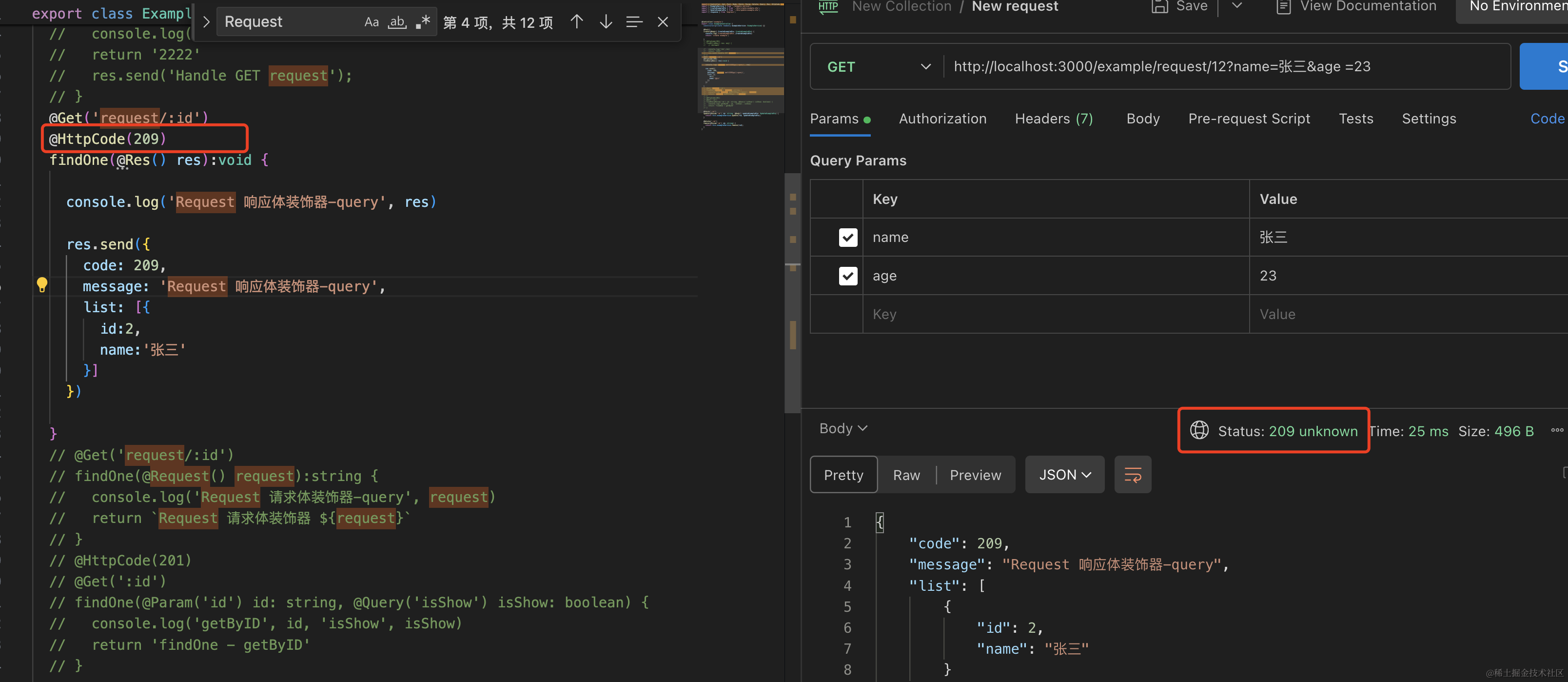Toggle Match Whole Word option
Screen dimensions: 1568x682
397,22
